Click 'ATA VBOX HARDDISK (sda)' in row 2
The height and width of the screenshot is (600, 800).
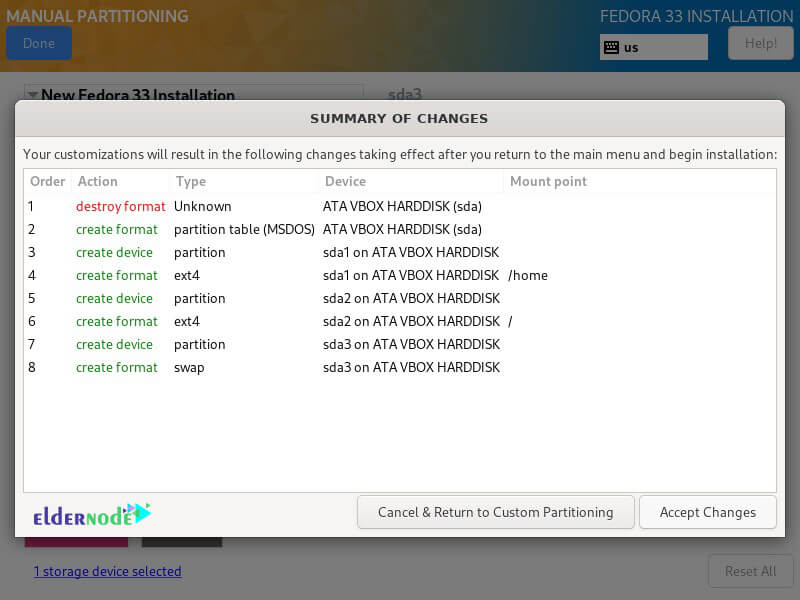point(402,230)
